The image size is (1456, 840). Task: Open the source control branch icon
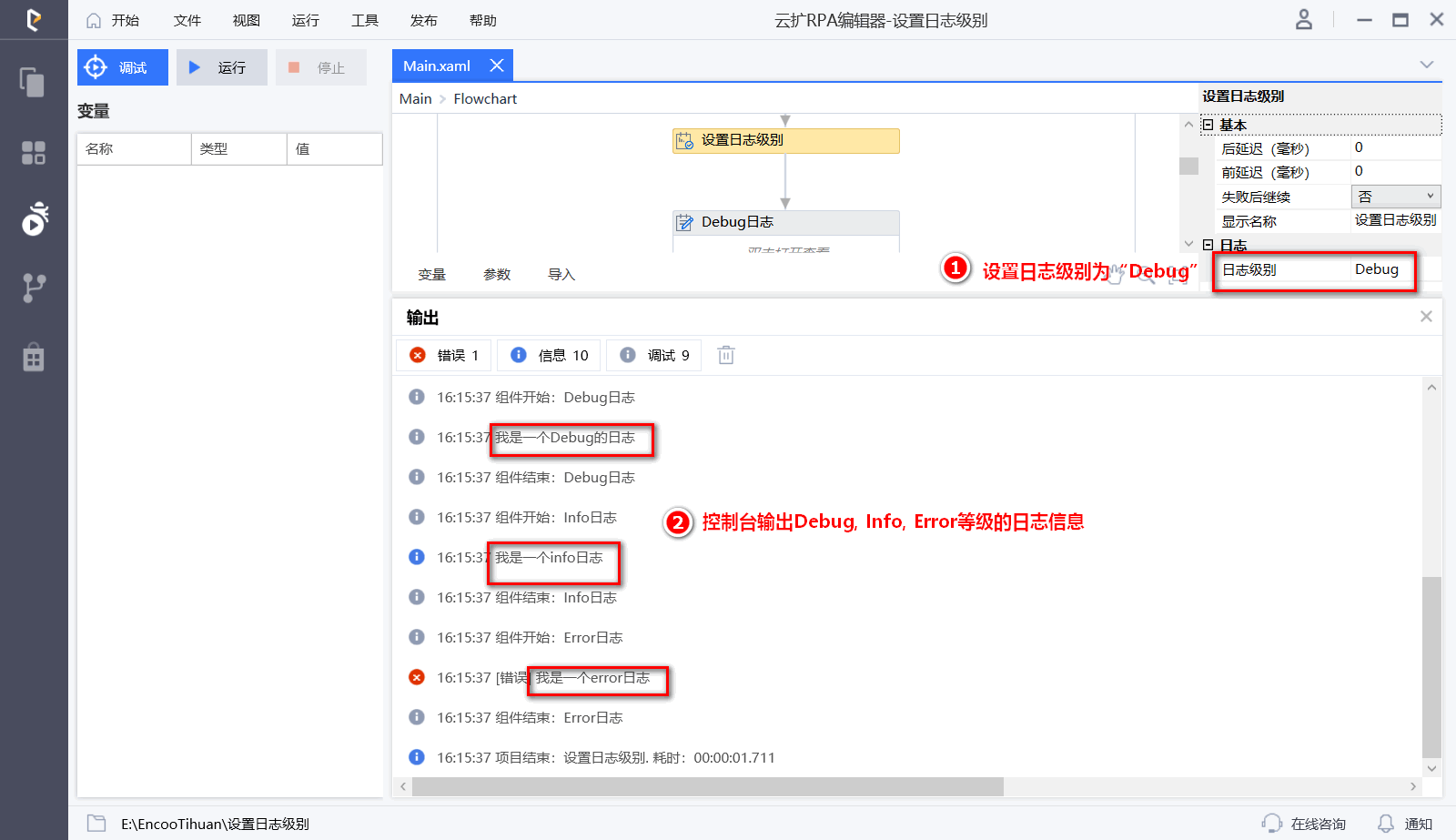[34, 288]
